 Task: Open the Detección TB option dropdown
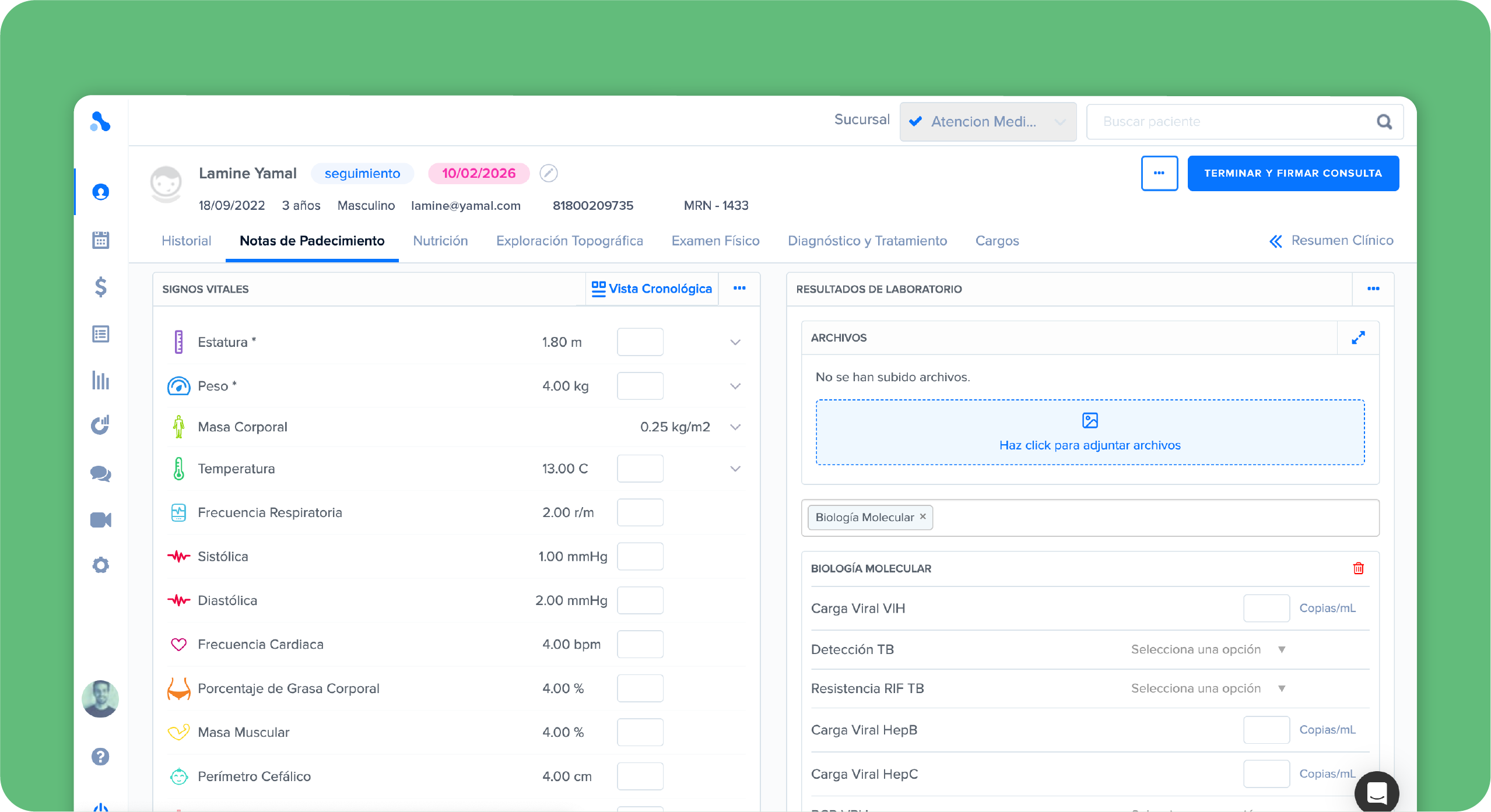click(1207, 649)
